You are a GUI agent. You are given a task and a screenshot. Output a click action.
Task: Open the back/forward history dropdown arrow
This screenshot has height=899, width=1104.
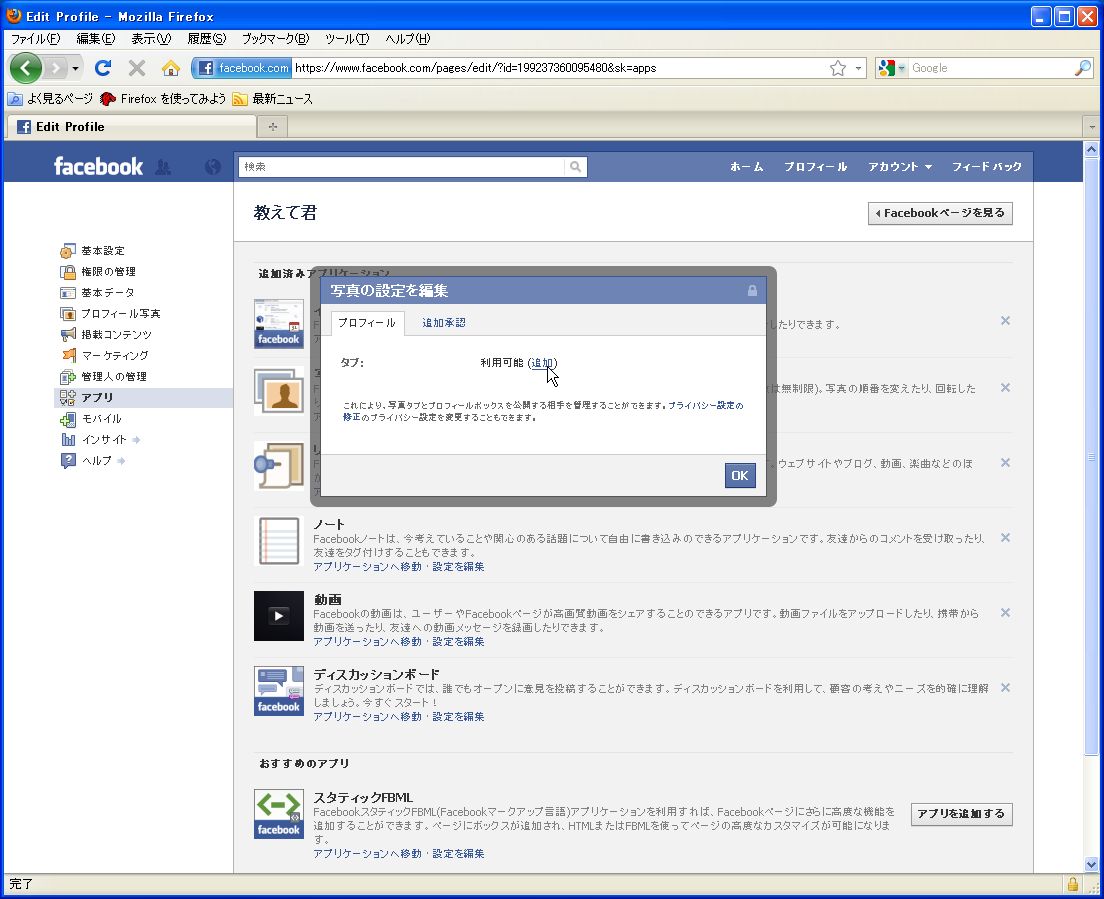coord(75,68)
